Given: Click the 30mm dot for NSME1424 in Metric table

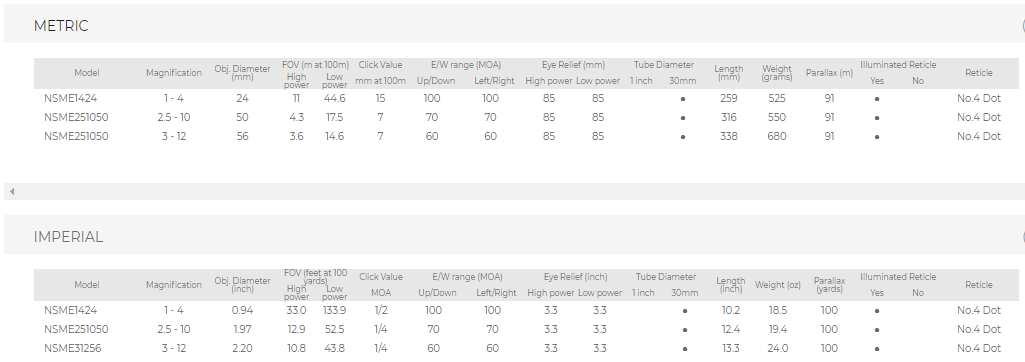Looking at the screenshot, I should (682, 99).
